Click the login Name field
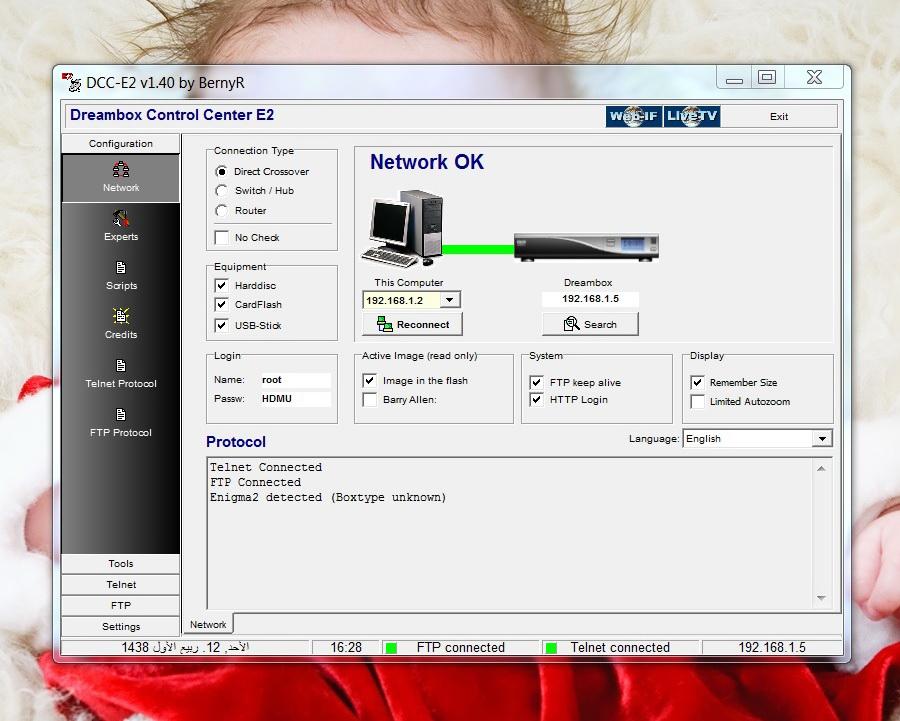This screenshot has height=721, width=900. tap(295, 380)
